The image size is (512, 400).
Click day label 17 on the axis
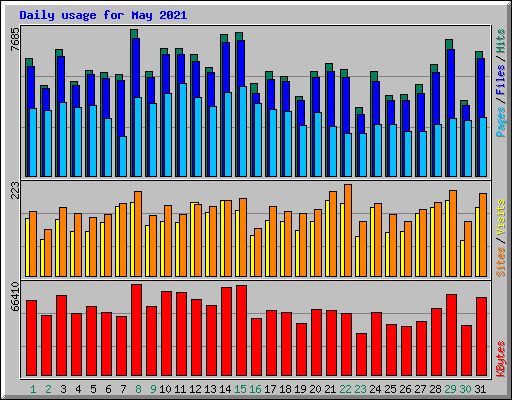(x=270, y=389)
